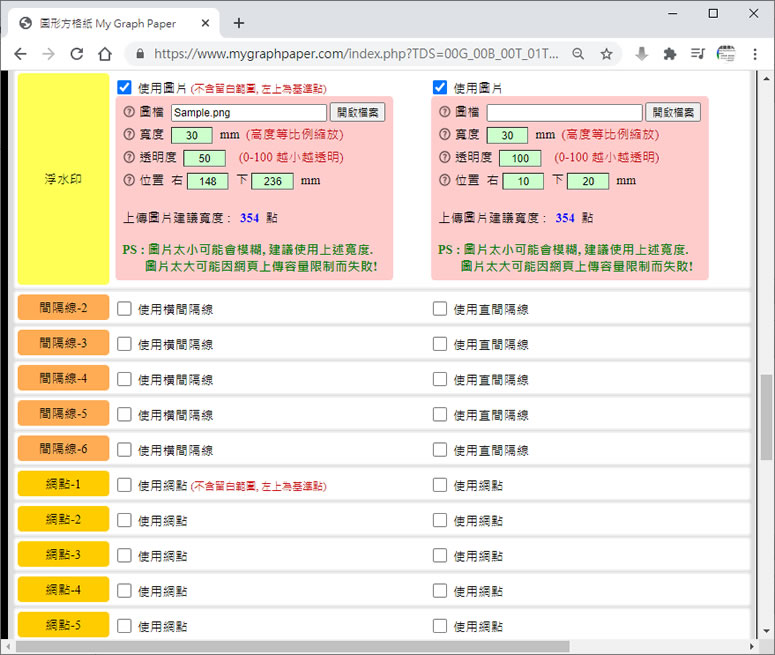Bookmark this page with the star icon
775x655 pixels.
pos(606,53)
